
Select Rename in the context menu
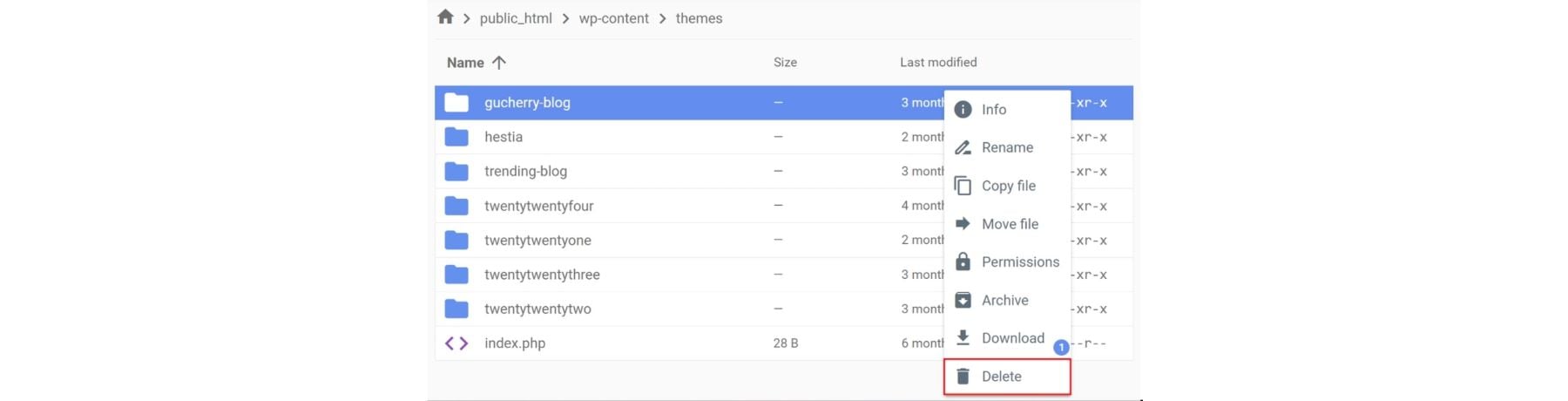click(x=1007, y=148)
